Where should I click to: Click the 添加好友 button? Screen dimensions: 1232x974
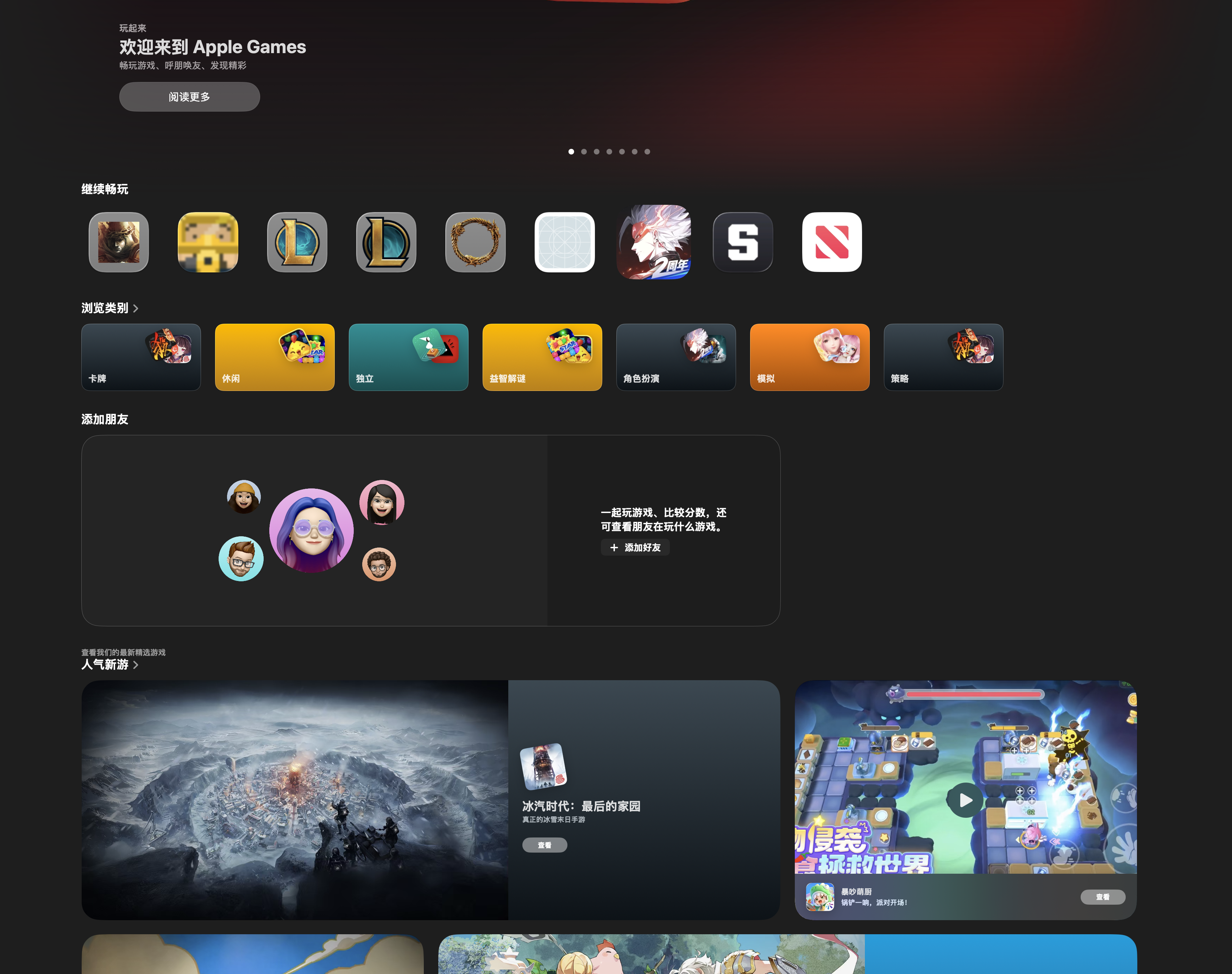click(x=635, y=548)
